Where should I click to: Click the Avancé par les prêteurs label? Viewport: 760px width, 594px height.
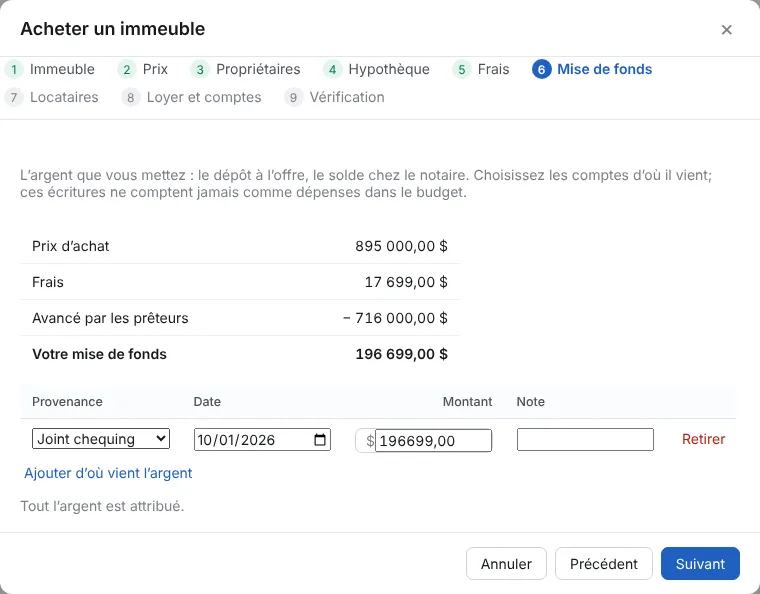coord(110,318)
